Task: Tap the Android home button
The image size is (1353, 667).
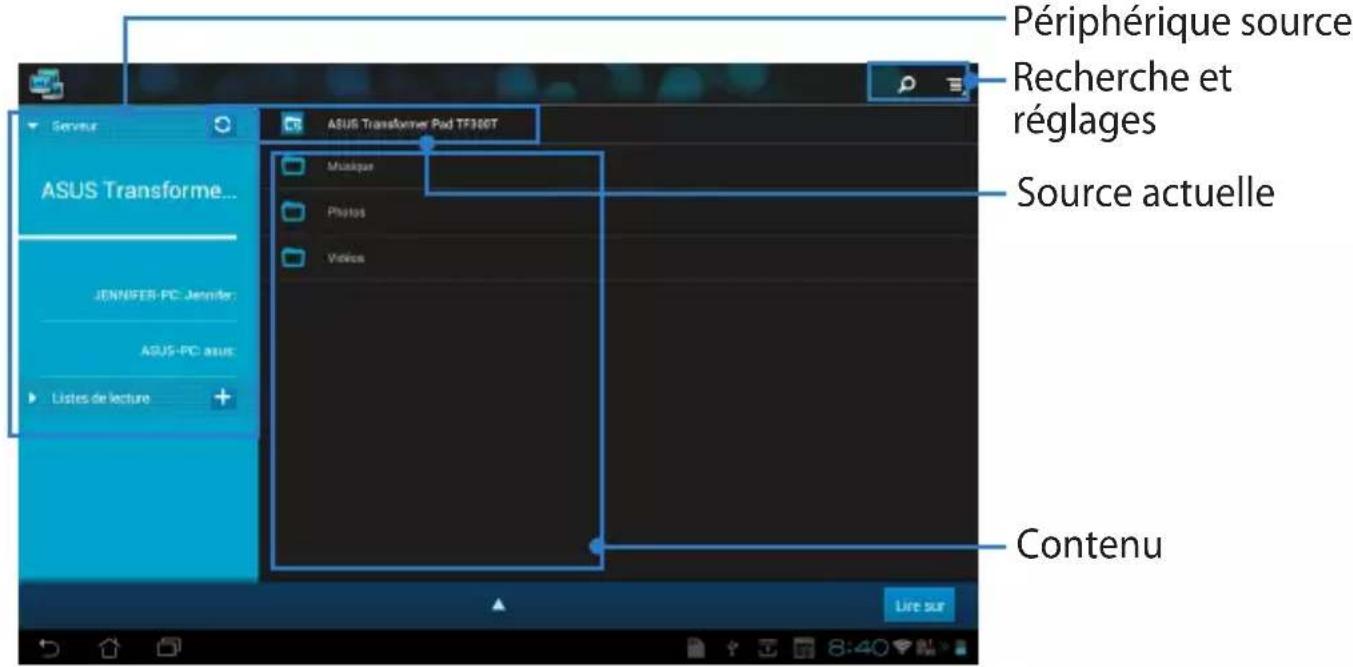Action: point(110,646)
